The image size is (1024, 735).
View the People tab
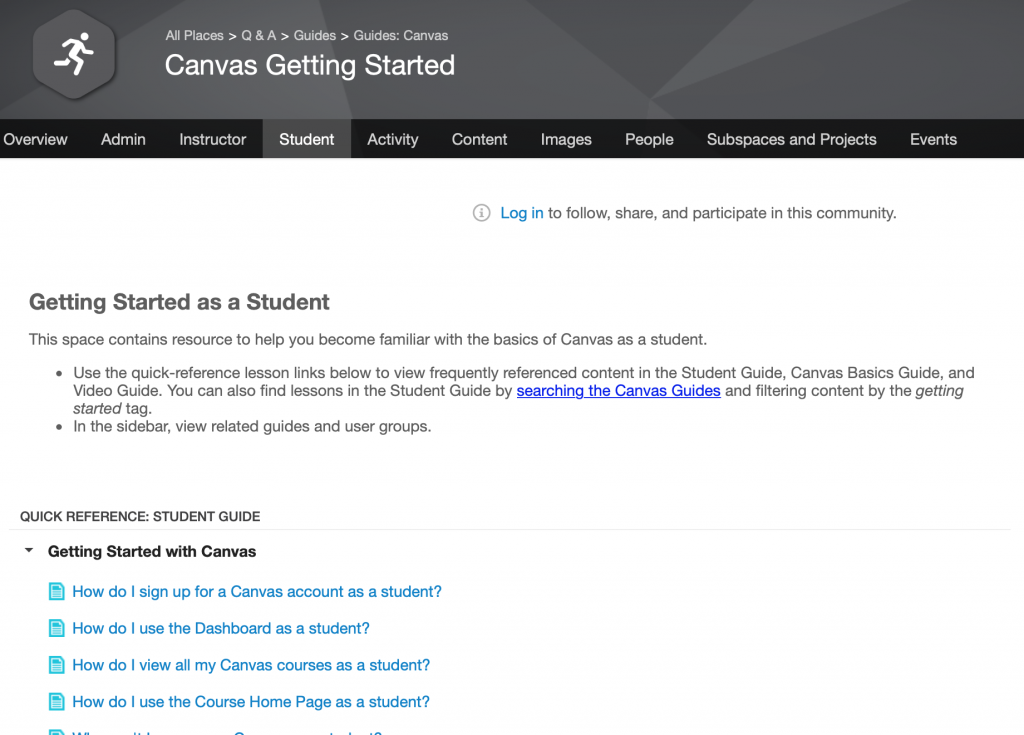pos(649,140)
